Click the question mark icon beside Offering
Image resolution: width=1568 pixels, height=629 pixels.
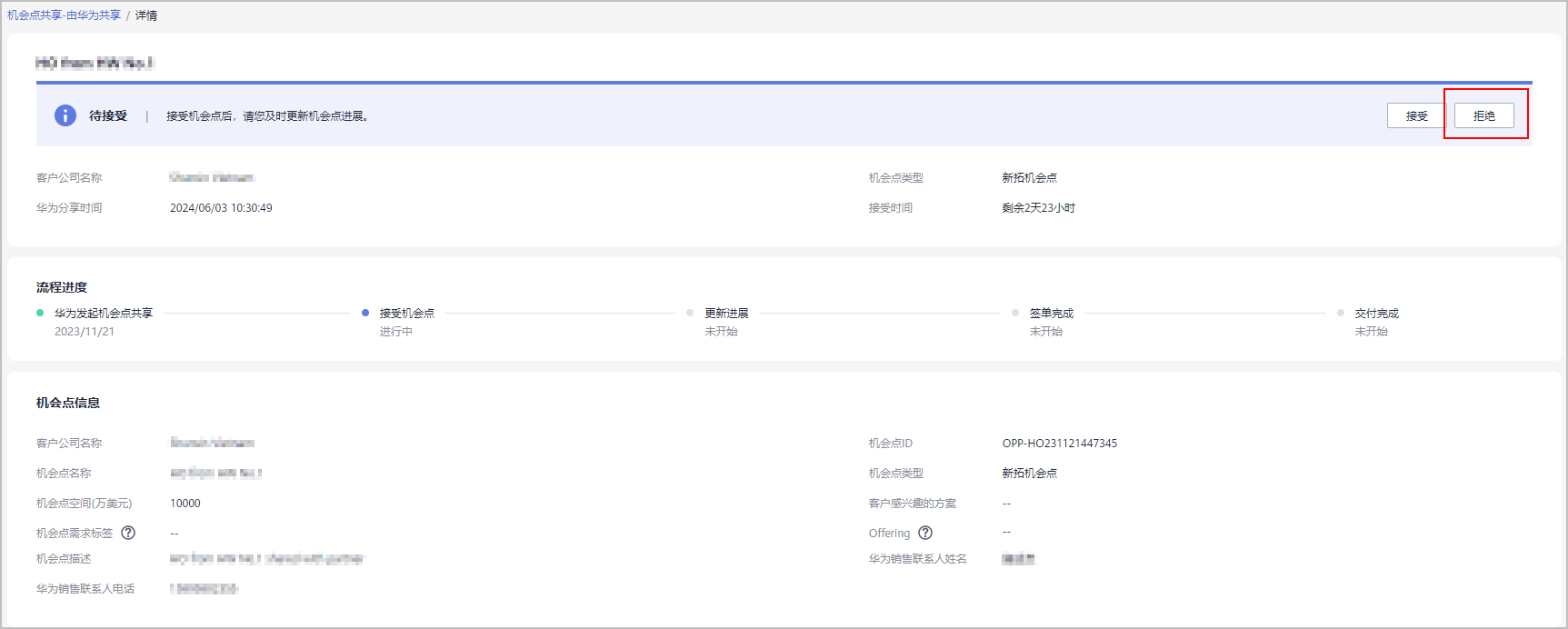tap(925, 533)
